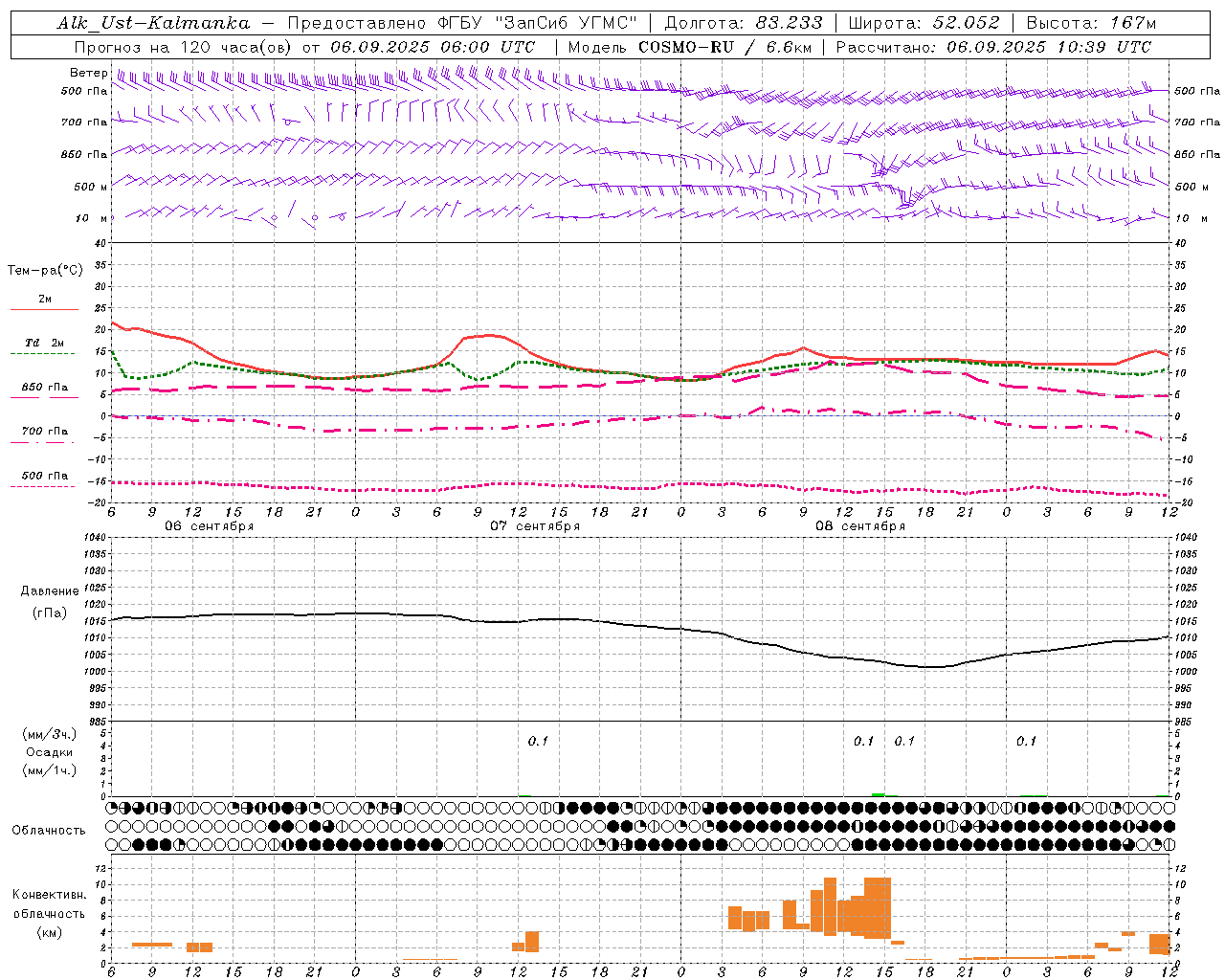
Task: Click red line sample under '2м' legend
Action: (x=44, y=310)
